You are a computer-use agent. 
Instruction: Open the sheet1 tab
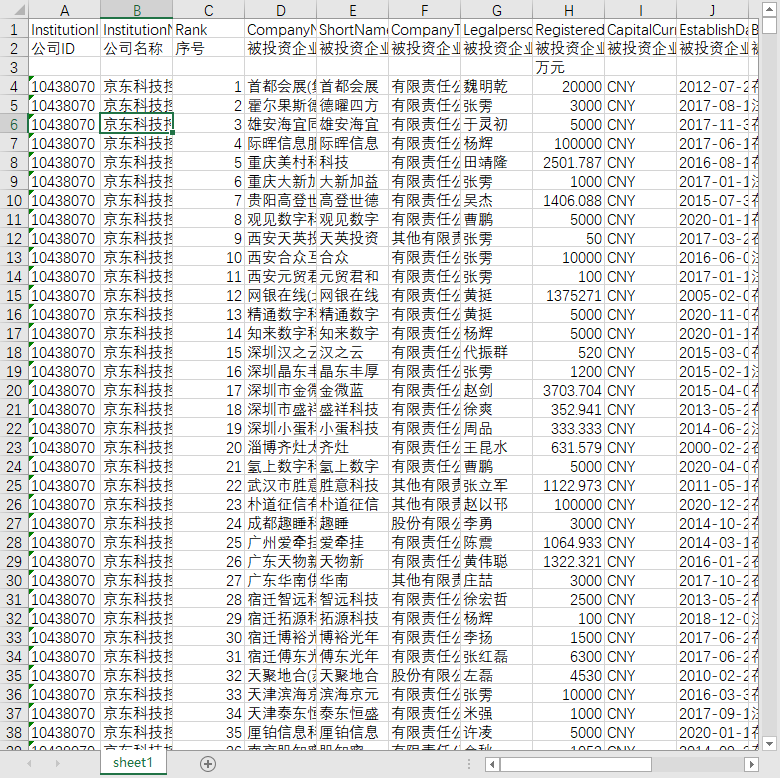coord(133,763)
